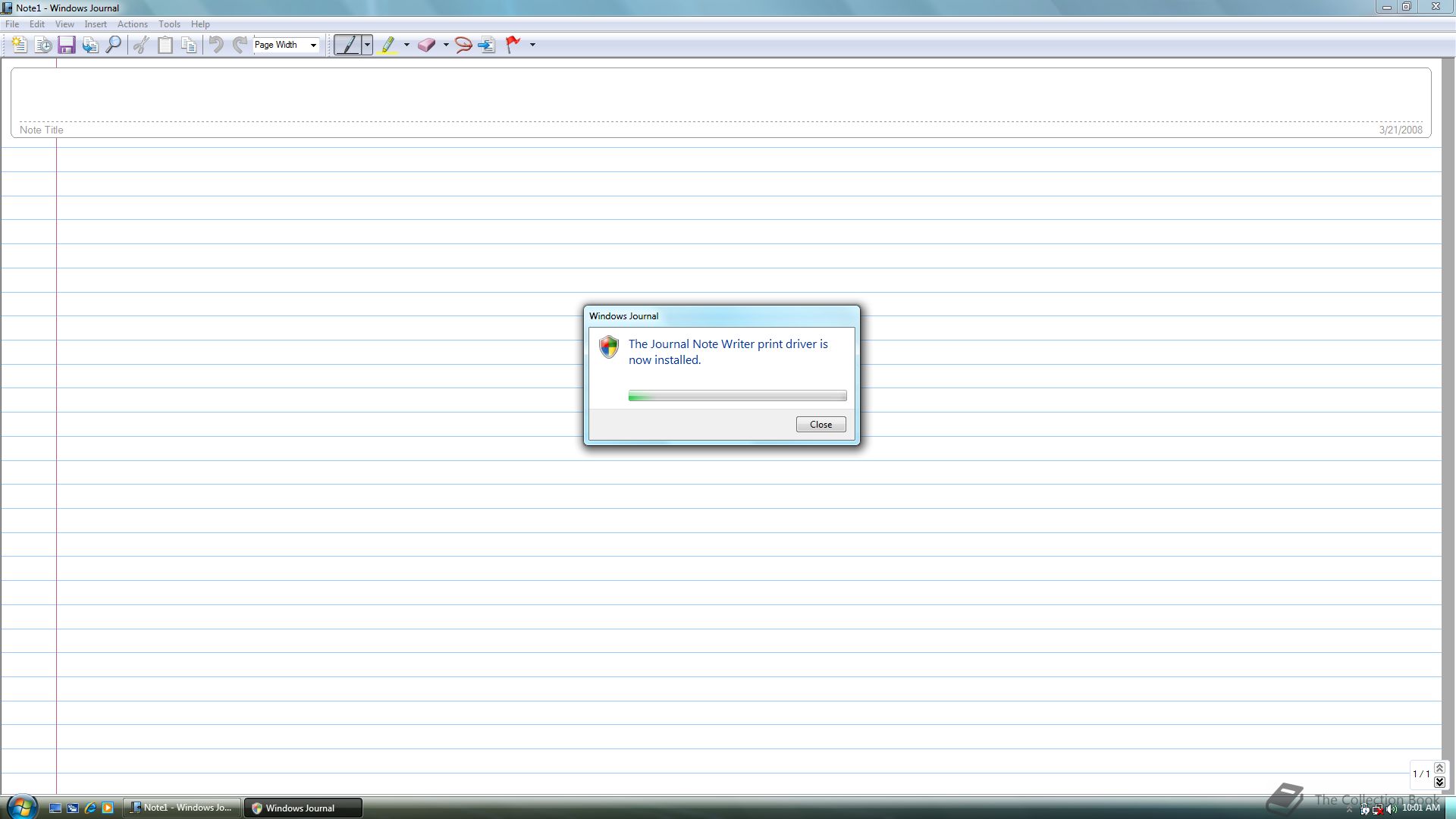Expand the Eraser options arrow
Image resolution: width=1456 pixels, height=819 pixels.
click(x=446, y=45)
